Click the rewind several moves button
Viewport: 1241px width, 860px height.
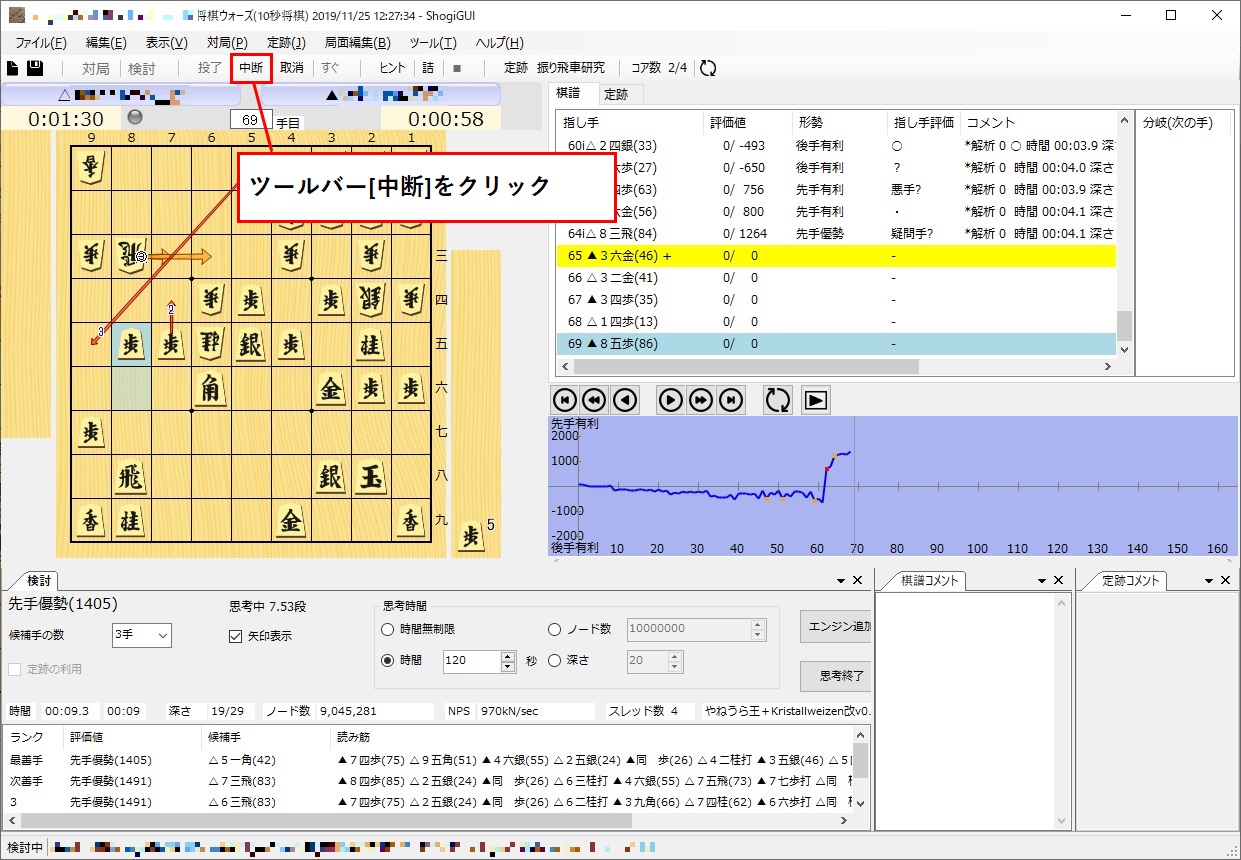tap(594, 400)
